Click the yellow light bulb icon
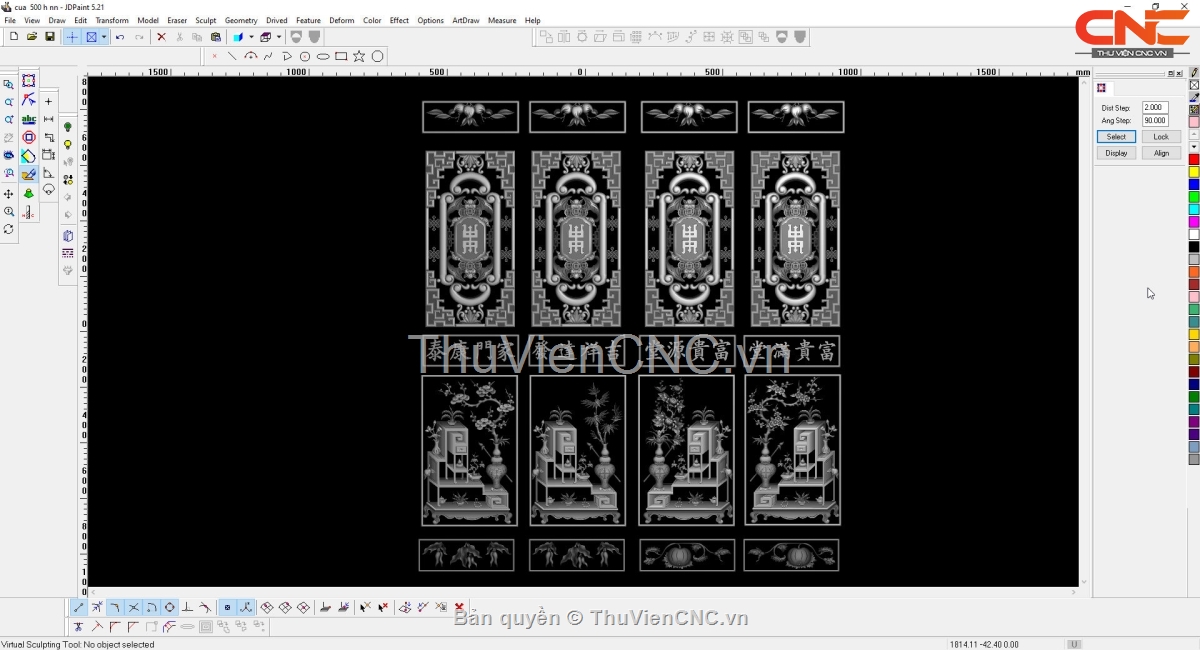Image resolution: width=1200 pixels, height=650 pixels. [68, 145]
